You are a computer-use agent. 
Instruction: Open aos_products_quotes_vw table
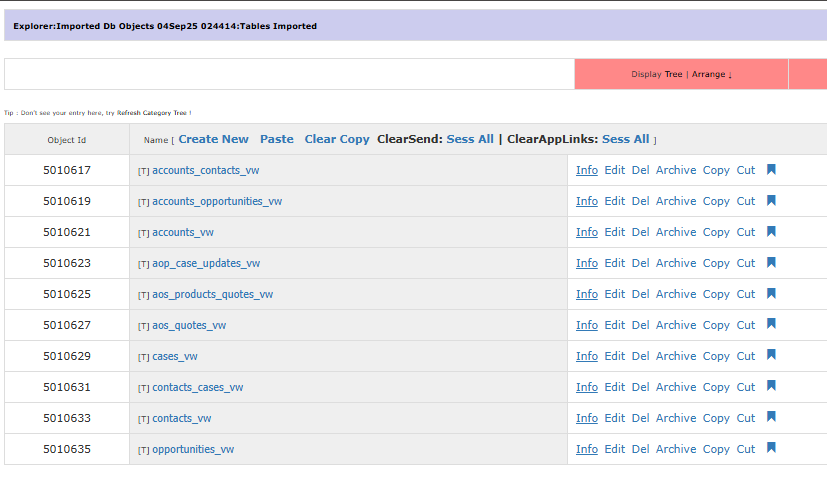point(213,294)
